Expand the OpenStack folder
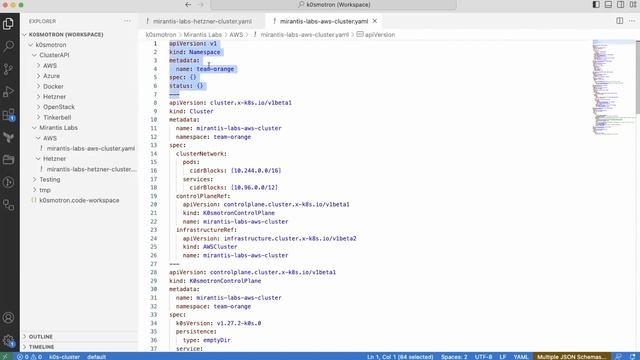The image size is (640, 360). tap(59, 107)
